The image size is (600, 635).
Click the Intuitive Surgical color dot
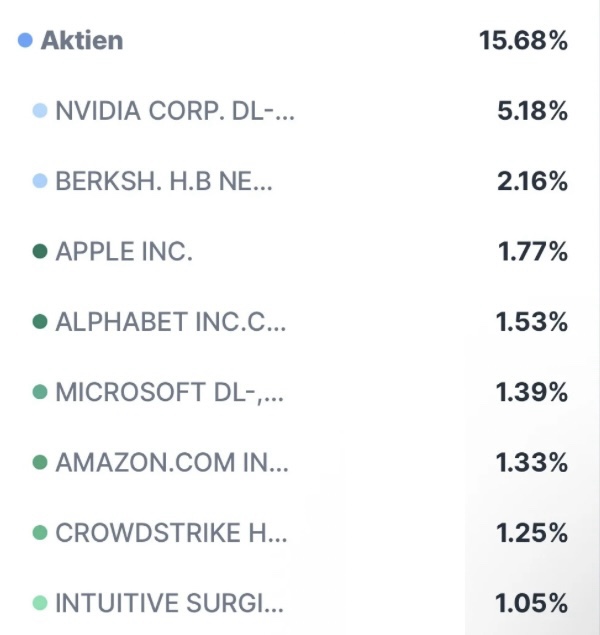[40, 603]
